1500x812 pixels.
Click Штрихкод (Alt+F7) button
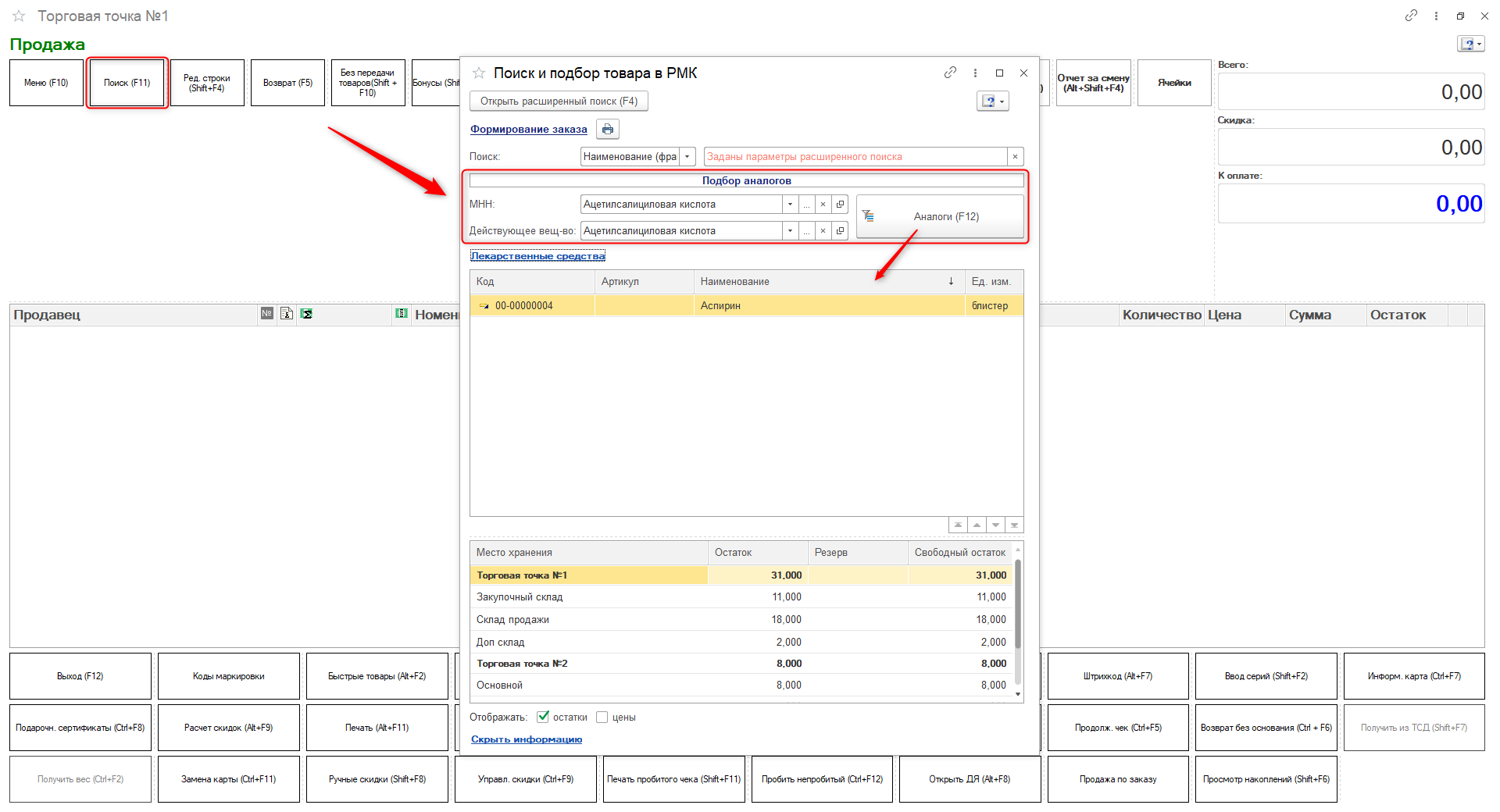click(x=1118, y=676)
